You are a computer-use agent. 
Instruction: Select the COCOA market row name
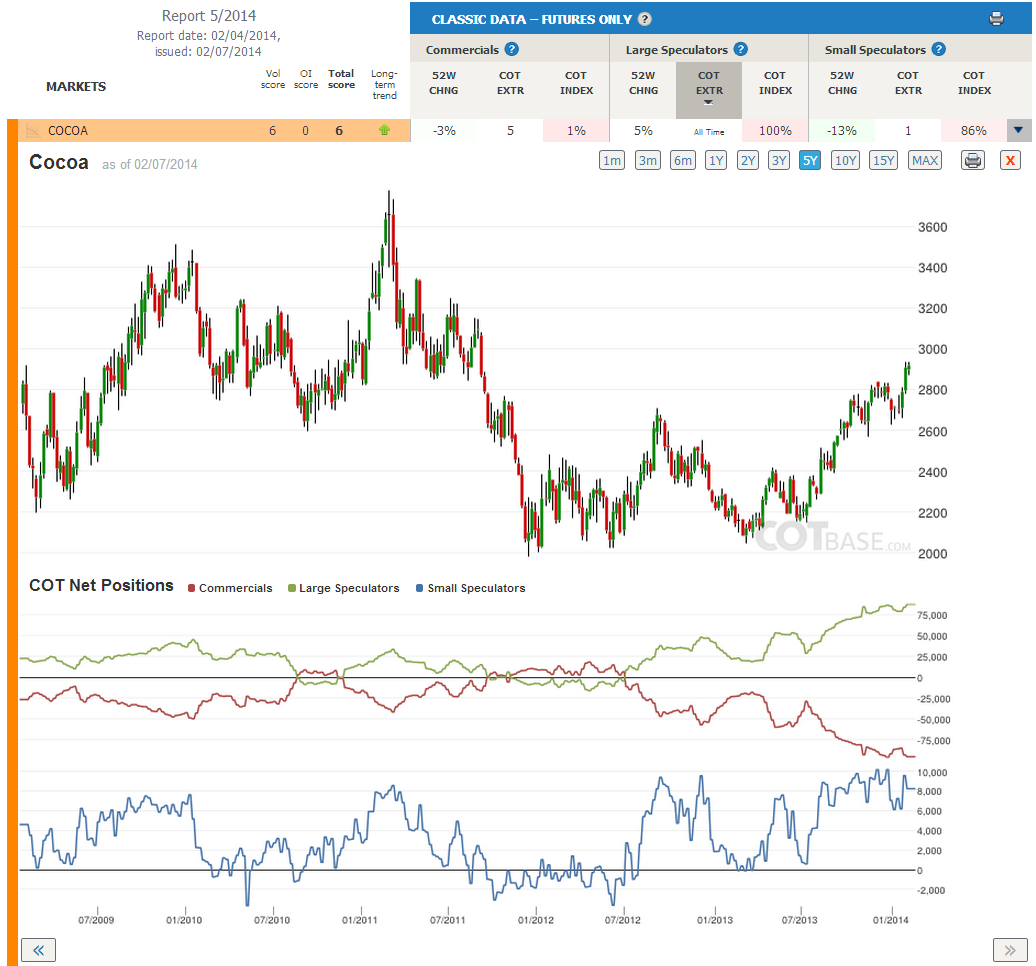pos(67,131)
